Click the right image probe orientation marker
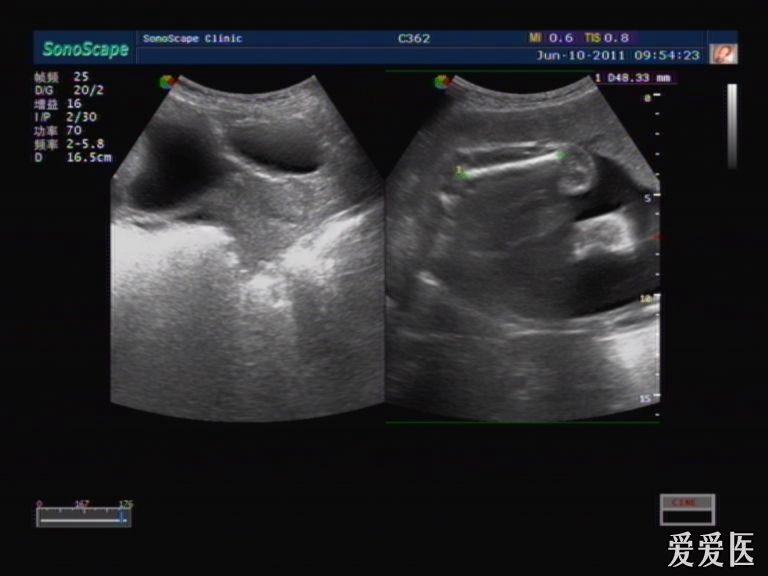768x576 pixels. [442, 82]
